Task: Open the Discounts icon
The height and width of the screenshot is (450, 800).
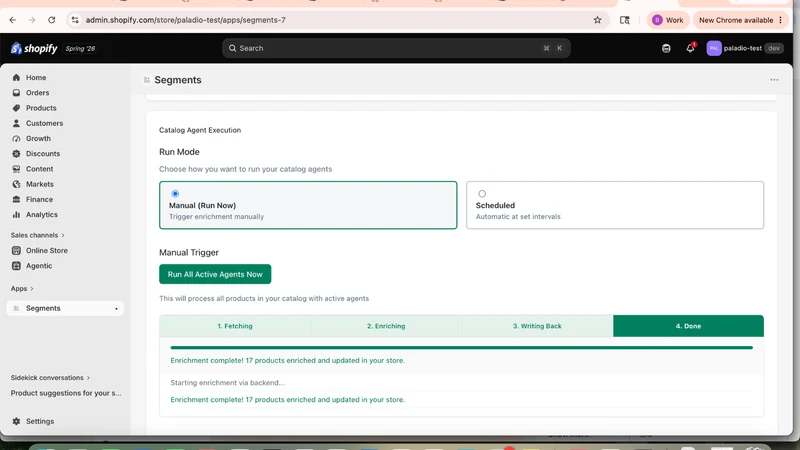Action: [x=16, y=154]
